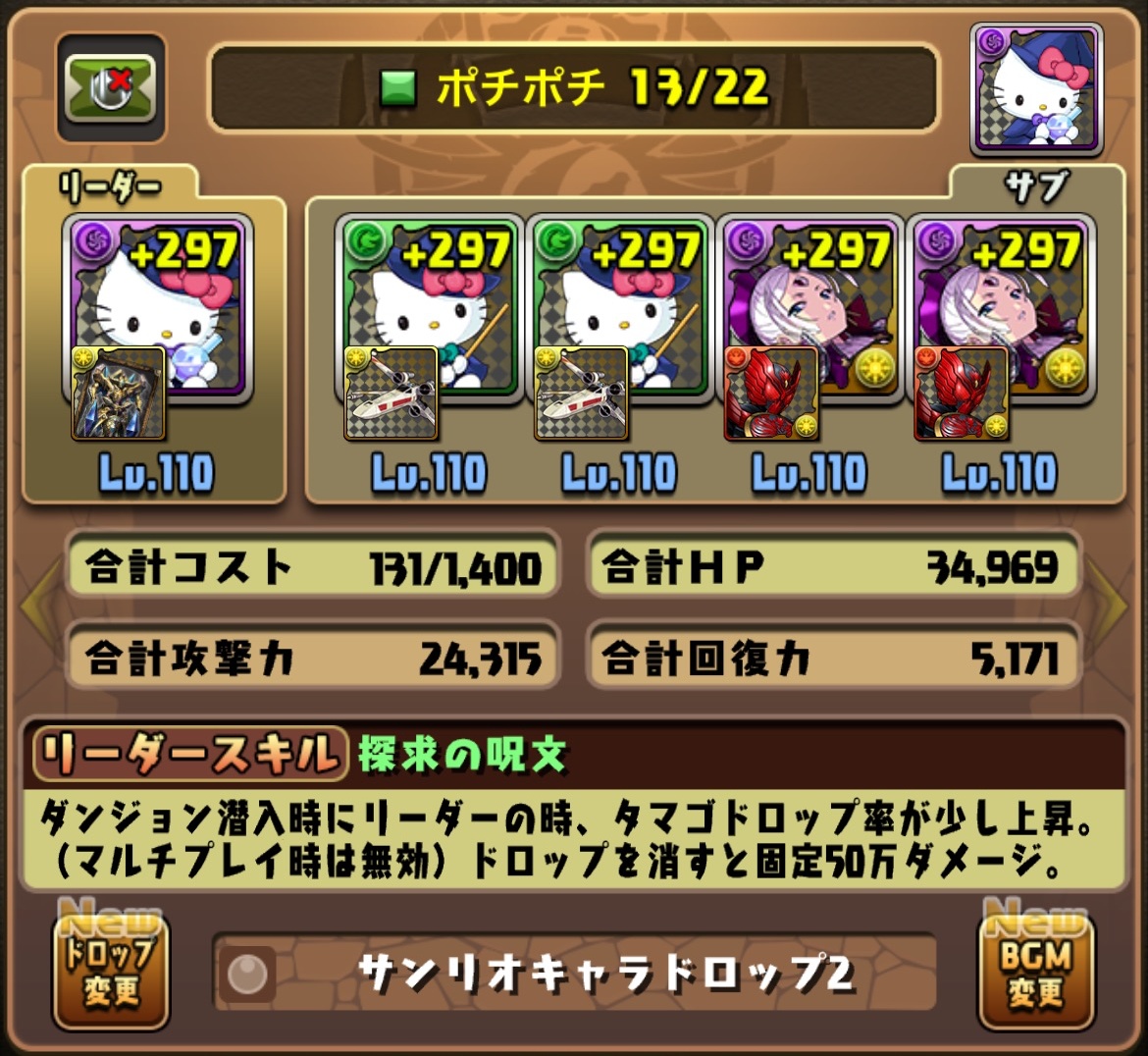This screenshot has width=1148, height=1056.
Task: Tap the サンリオキャラドロップ2 drop skin bar
Action: (x=574, y=973)
